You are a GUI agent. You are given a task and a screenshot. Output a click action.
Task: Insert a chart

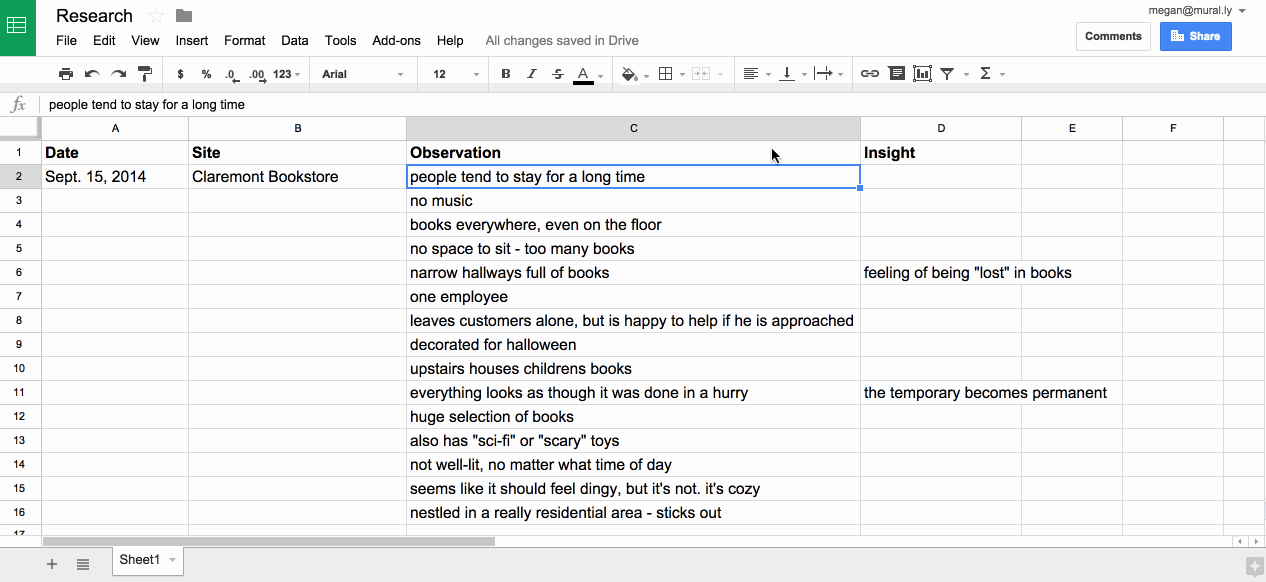(922, 74)
